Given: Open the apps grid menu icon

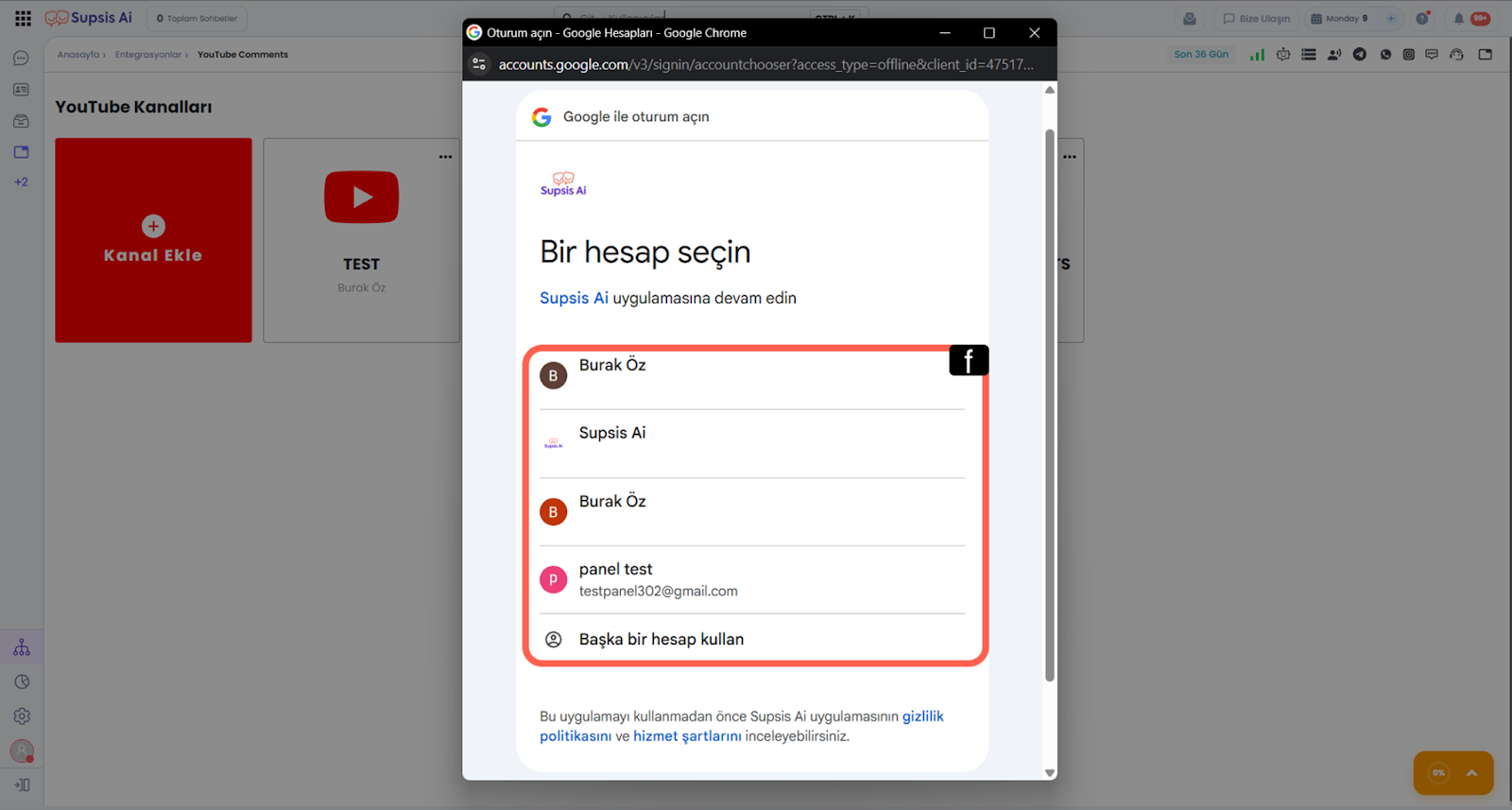Looking at the screenshot, I should click(23, 18).
